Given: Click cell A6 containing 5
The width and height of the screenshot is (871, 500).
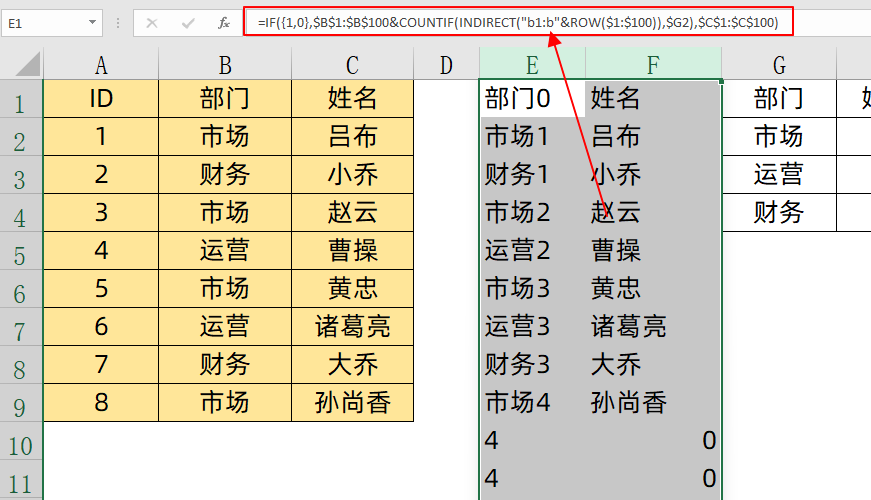Looking at the screenshot, I should tap(101, 289).
